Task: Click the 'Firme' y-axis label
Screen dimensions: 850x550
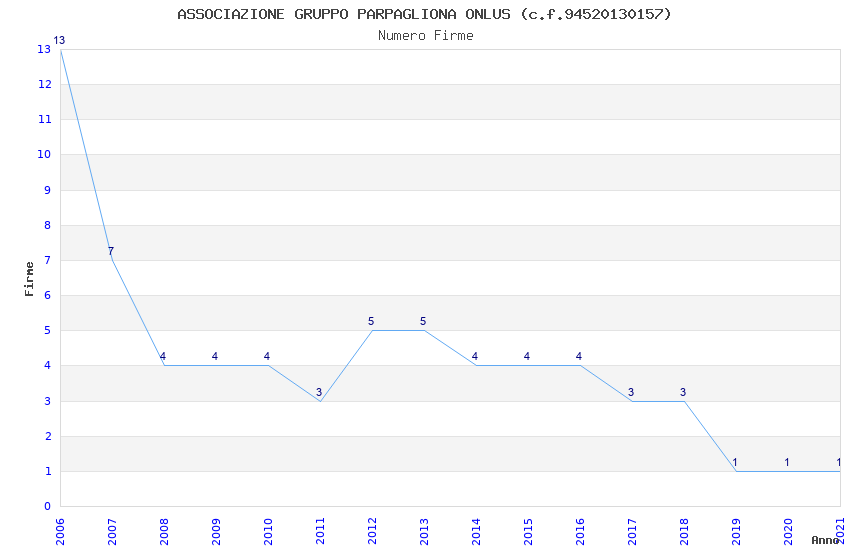Action: tap(29, 278)
